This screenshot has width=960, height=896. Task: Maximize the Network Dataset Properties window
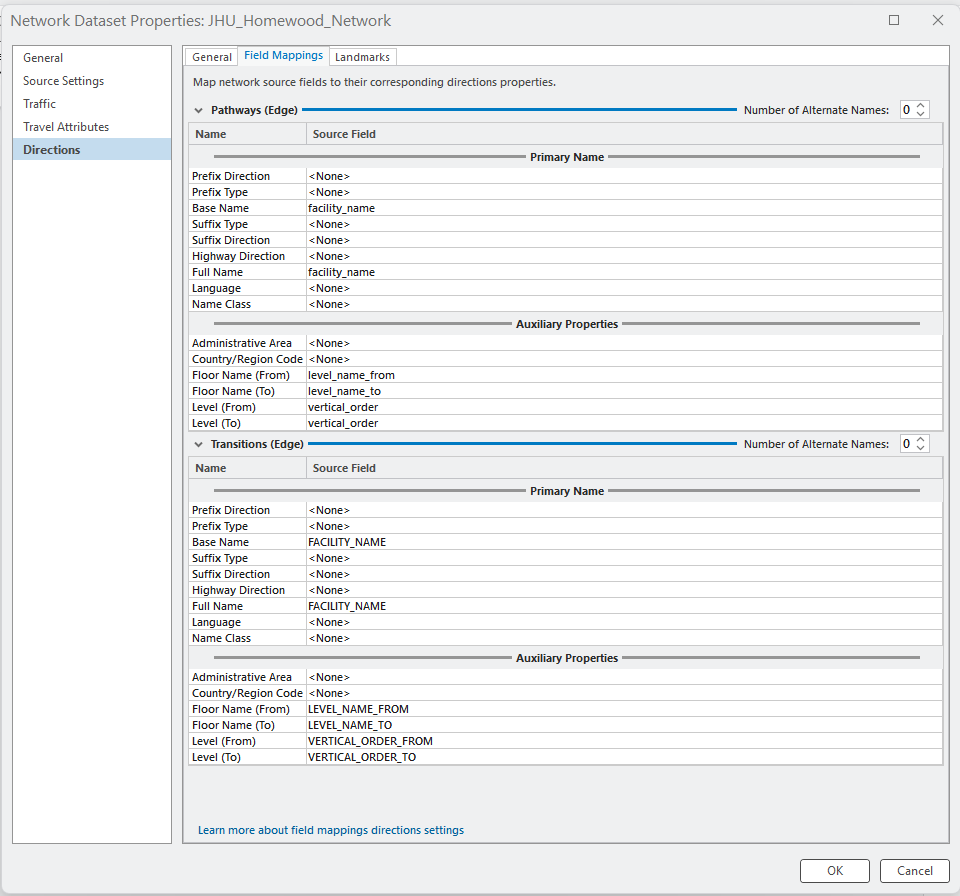click(894, 20)
